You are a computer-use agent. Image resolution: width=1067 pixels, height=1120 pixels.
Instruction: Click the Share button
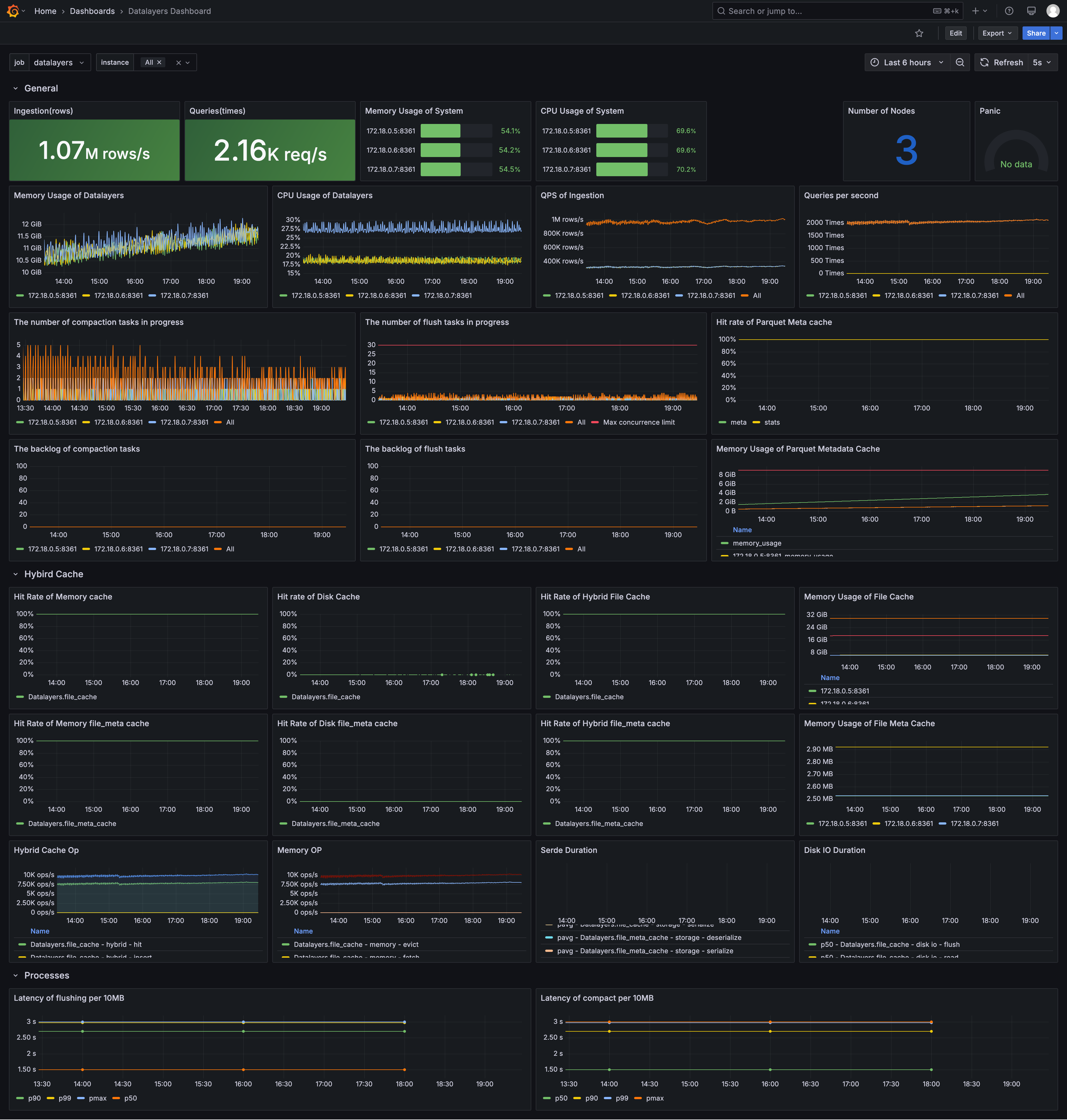point(1035,33)
